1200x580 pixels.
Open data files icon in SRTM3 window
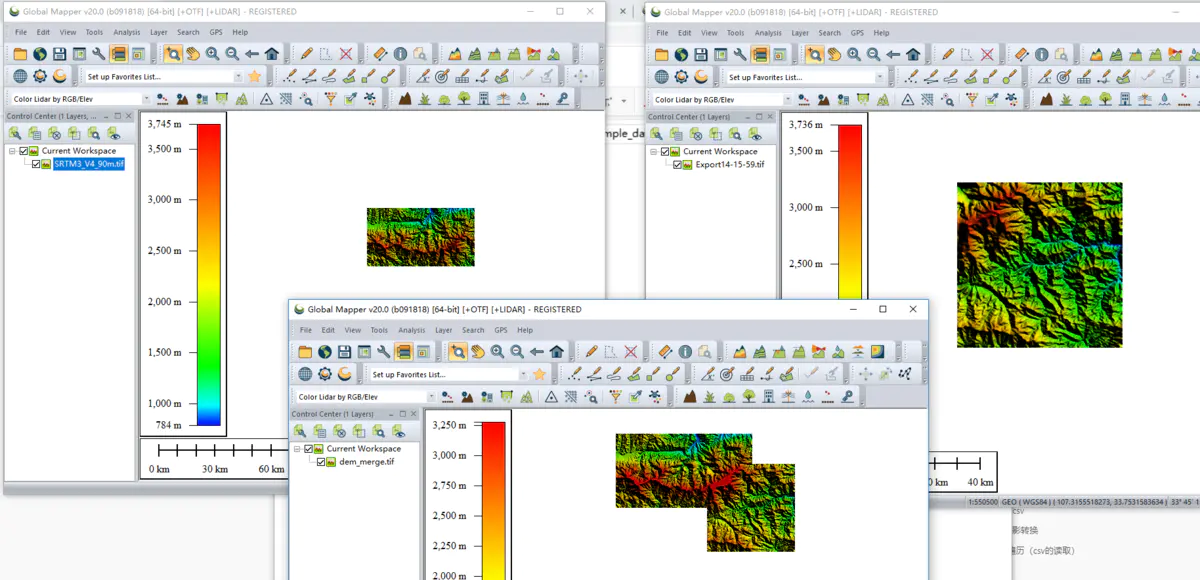20,54
